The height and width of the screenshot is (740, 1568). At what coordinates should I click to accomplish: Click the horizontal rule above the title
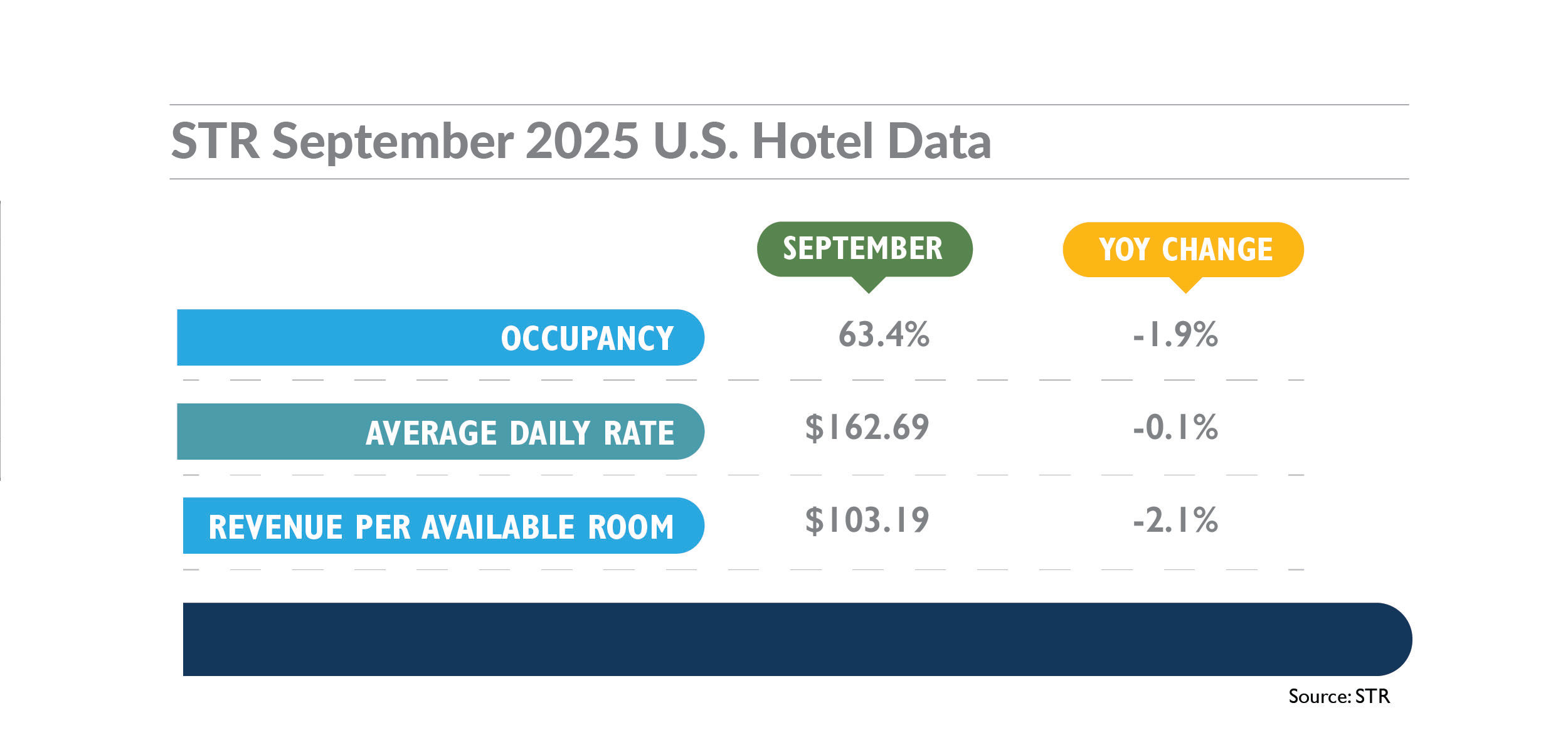click(789, 105)
